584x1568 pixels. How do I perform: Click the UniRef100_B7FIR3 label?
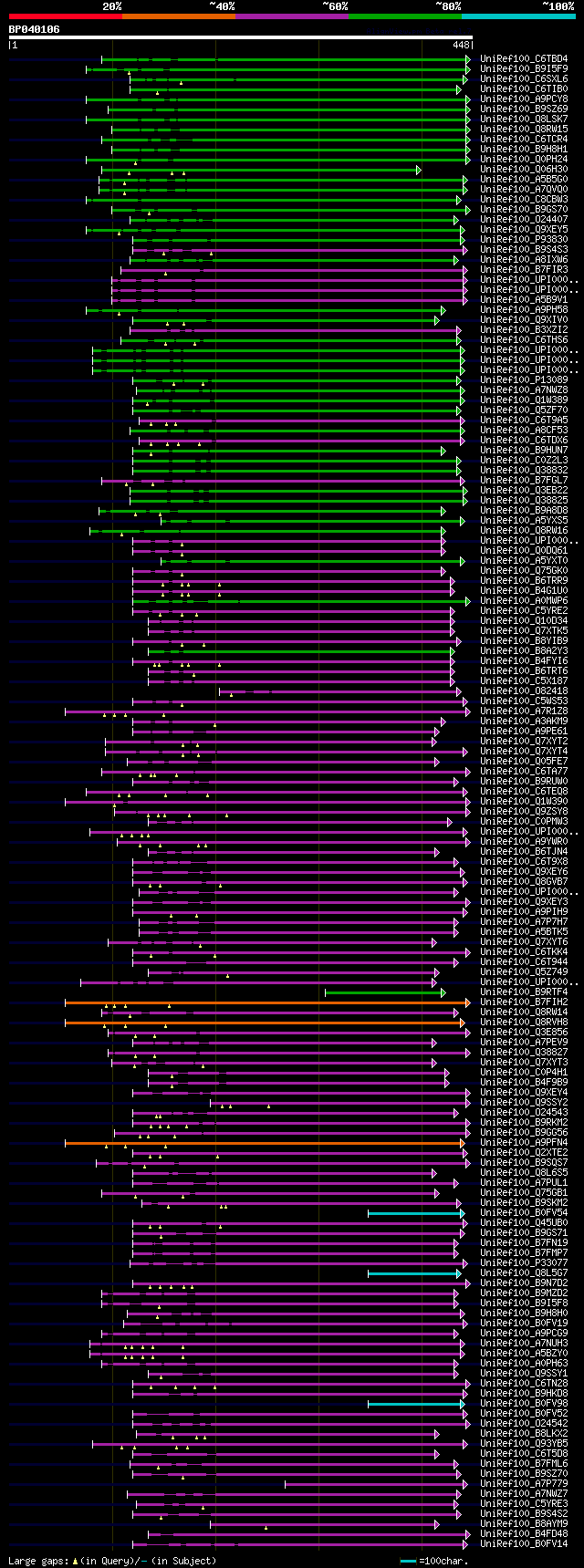[524, 270]
